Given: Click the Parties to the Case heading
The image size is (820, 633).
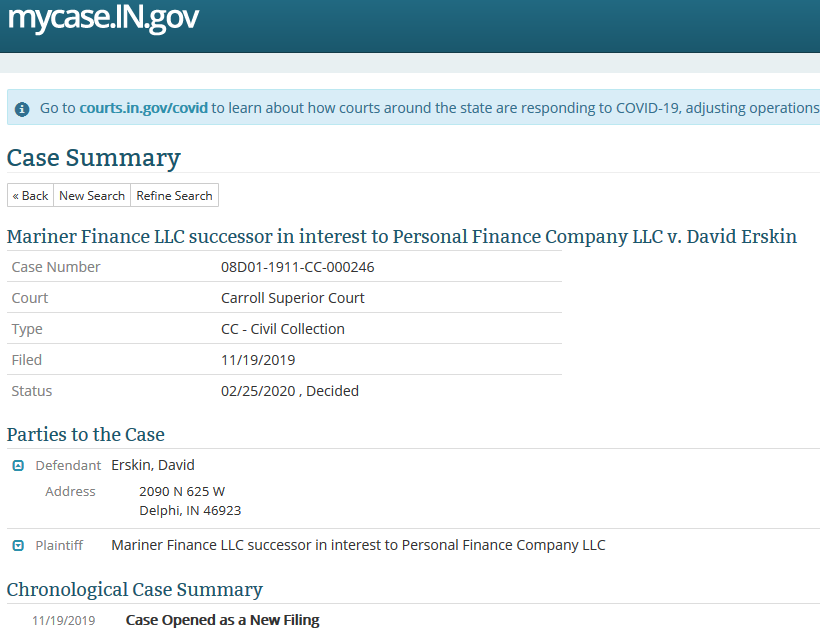Looking at the screenshot, I should pos(86,434).
